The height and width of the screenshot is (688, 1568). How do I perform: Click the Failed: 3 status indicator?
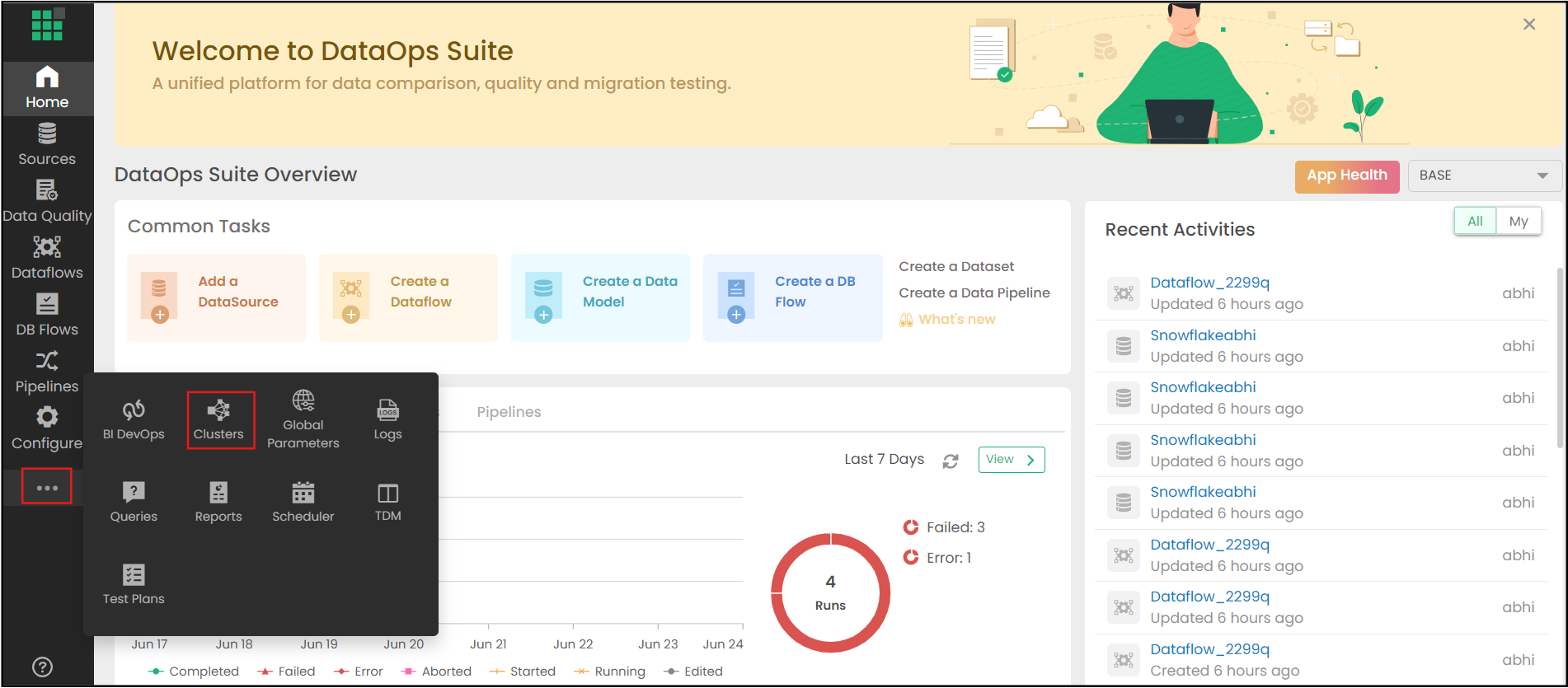944,527
